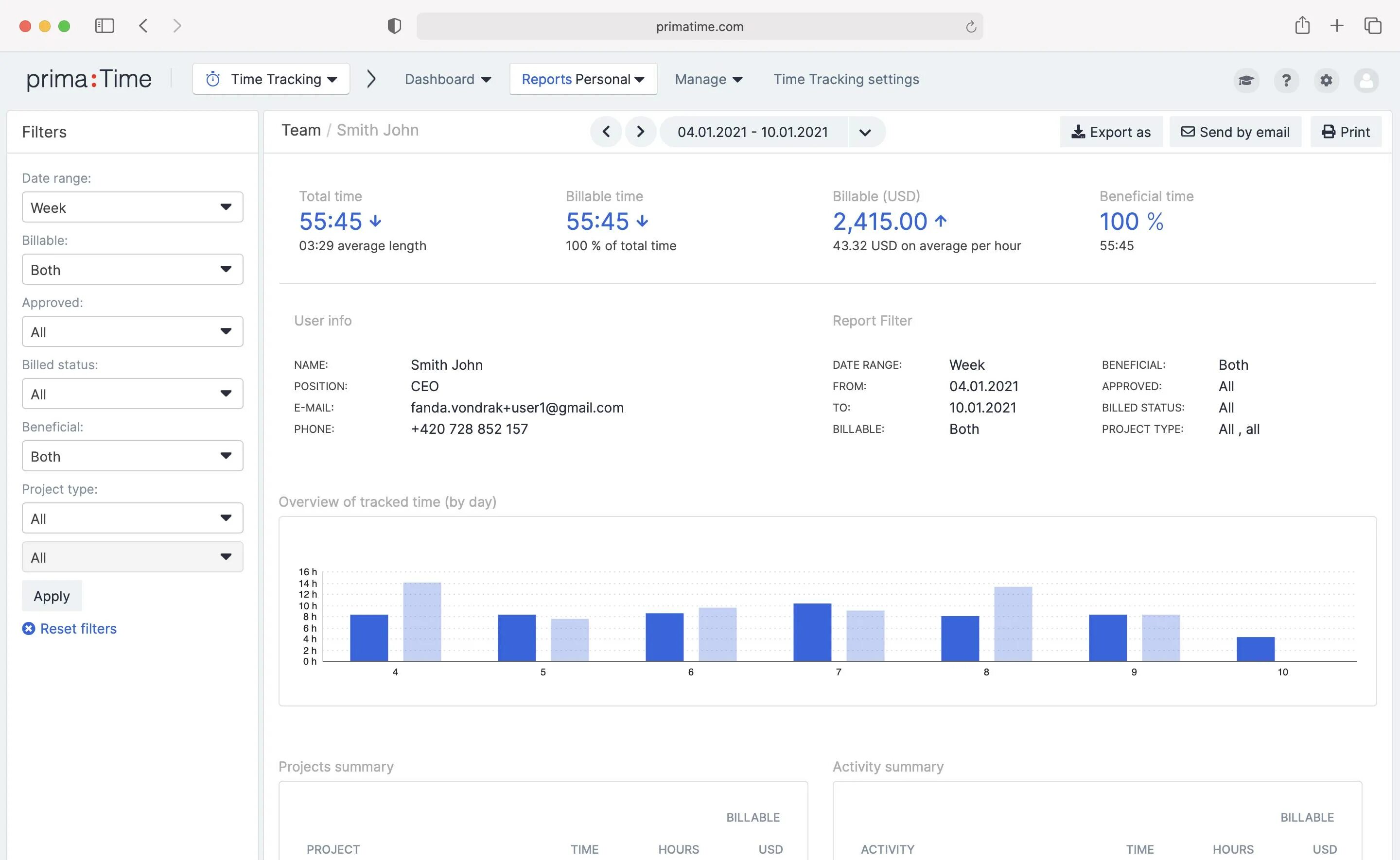Open the Dashboard menu

448,79
